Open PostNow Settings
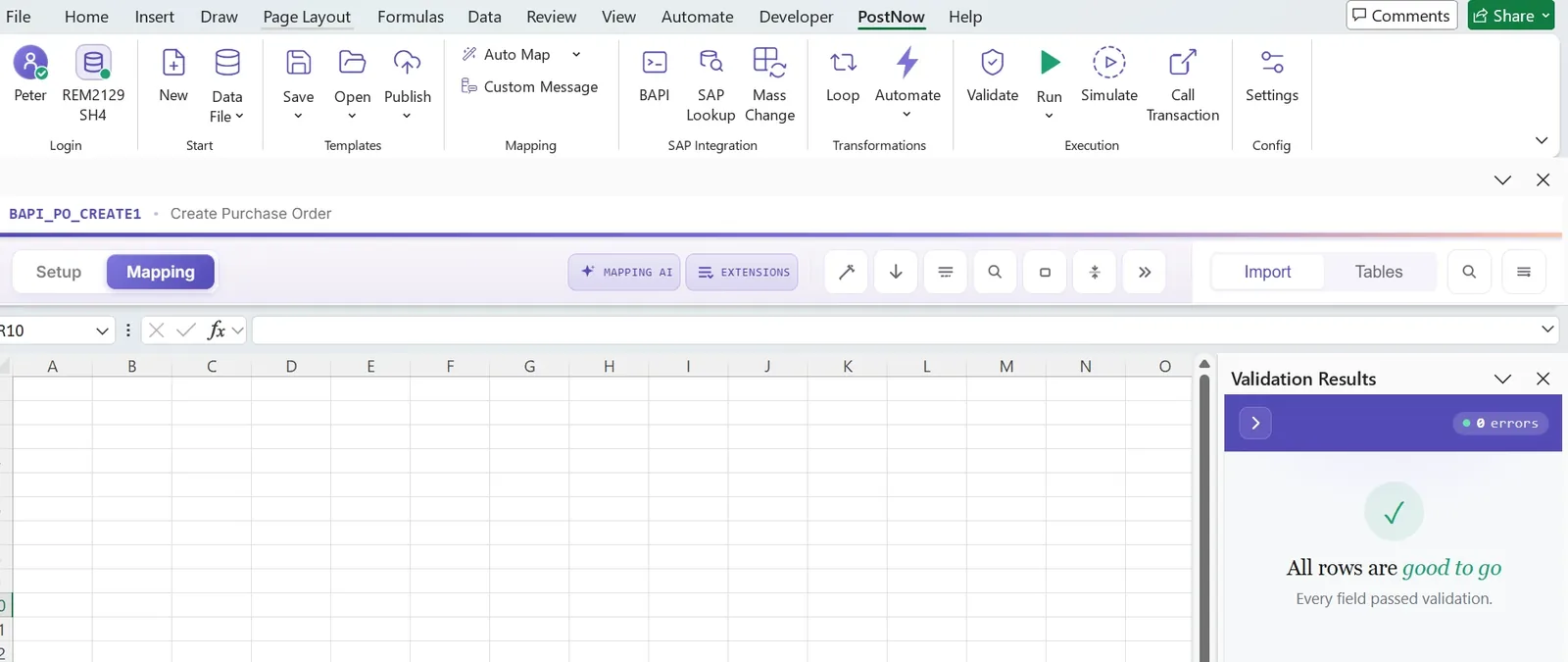 point(1271,75)
